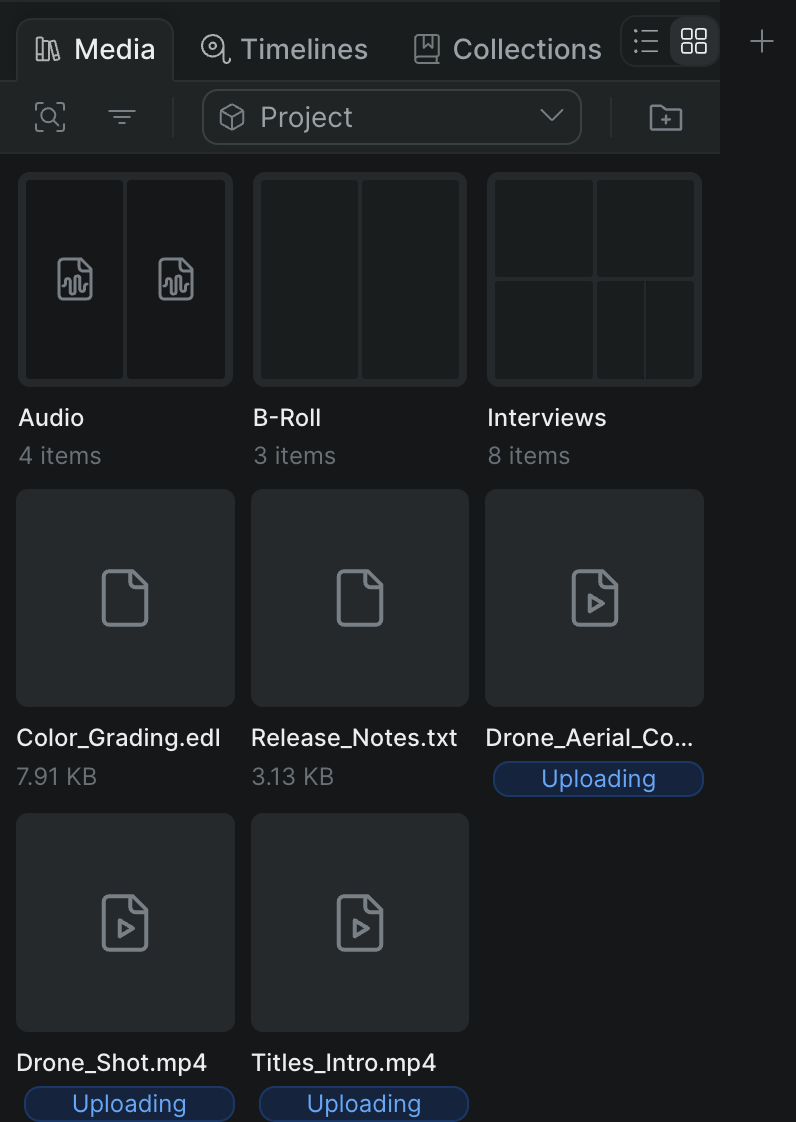Screen dimensions: 796x1122
Task: Click the Release_Notes.txt file name
Action: click(x=354, y=738)
